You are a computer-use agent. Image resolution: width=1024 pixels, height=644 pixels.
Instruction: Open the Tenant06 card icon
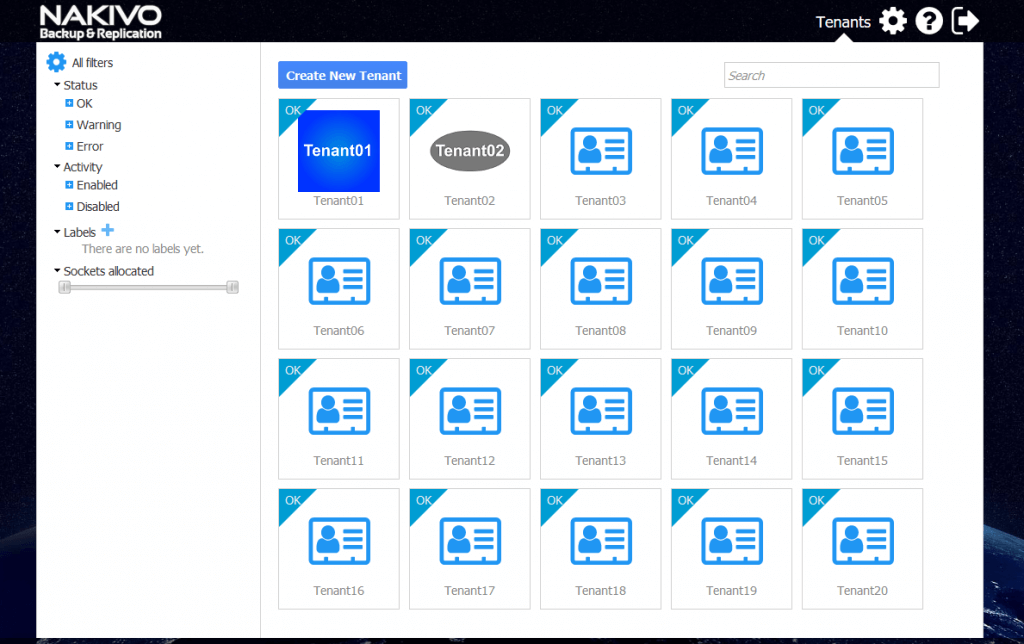tap(339, 281)
